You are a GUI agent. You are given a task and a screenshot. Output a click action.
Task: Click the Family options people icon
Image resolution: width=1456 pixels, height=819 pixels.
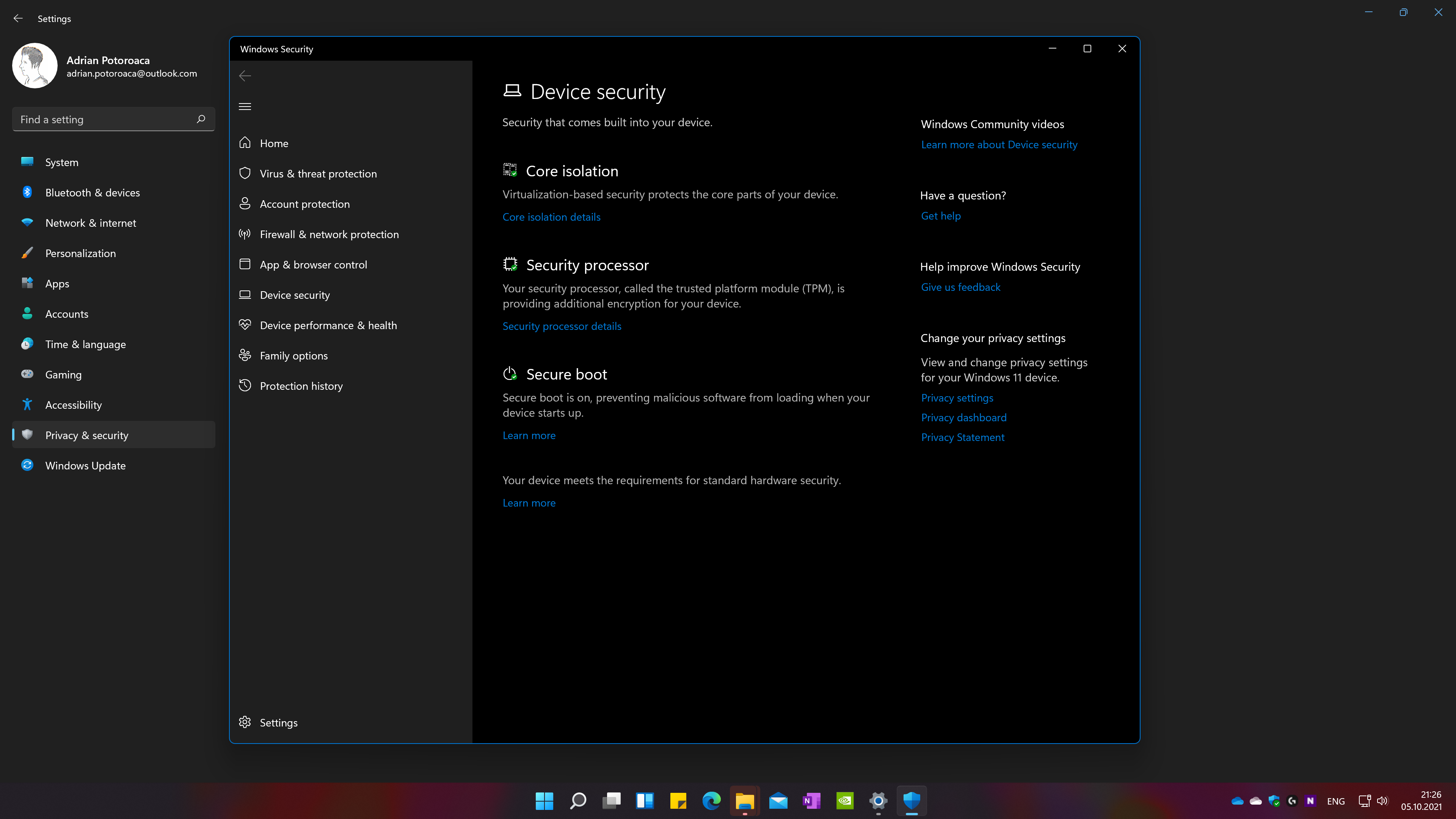point(245,355)
